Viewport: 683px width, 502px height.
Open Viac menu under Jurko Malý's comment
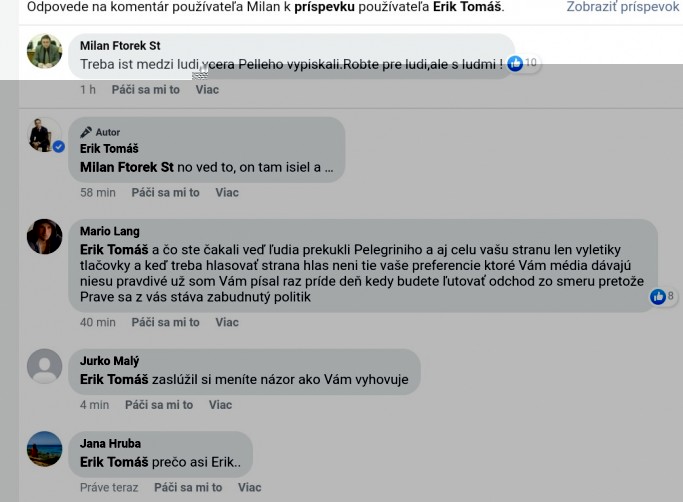(220, 405)
